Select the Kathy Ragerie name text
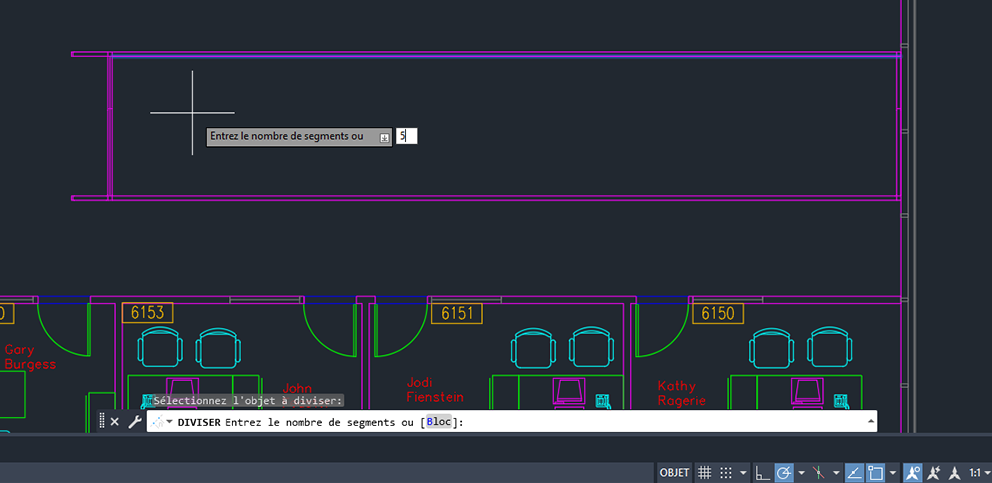Image resolution: width=992 pixels, height=483 pixels. (x=681, y=393)
